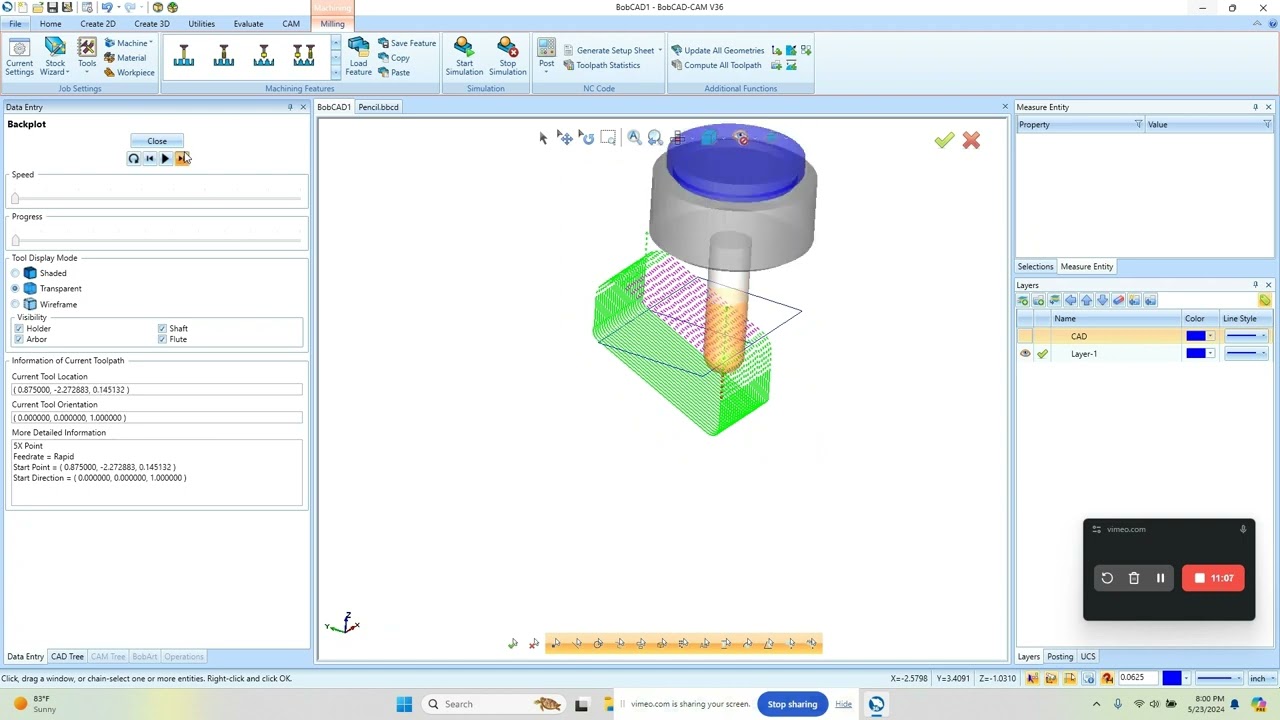Viewport: 1280px width, 720px height.
Task: Start the simulation
Action: point(464,57)
